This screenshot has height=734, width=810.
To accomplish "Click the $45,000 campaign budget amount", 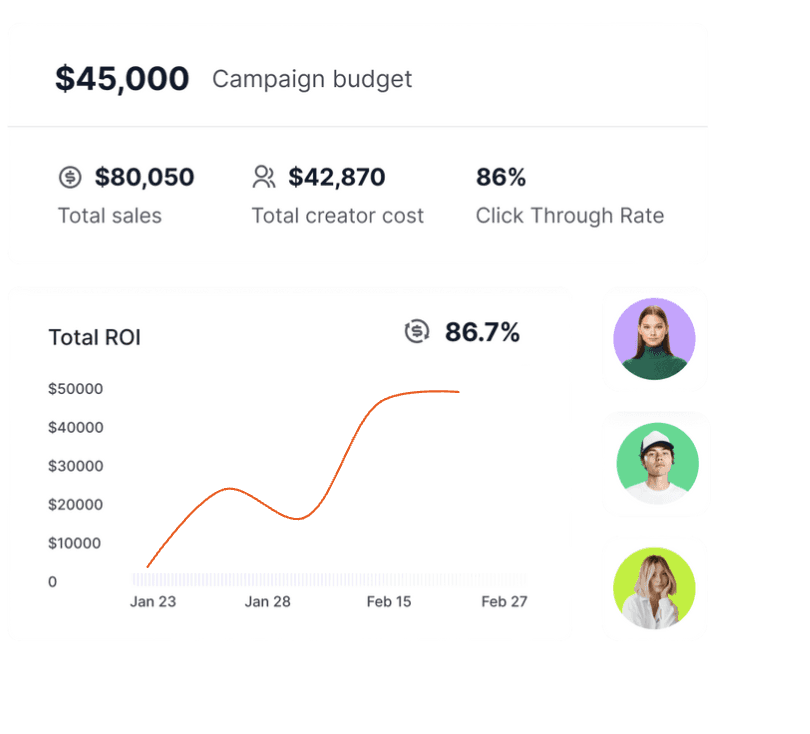I will point(122,79).
